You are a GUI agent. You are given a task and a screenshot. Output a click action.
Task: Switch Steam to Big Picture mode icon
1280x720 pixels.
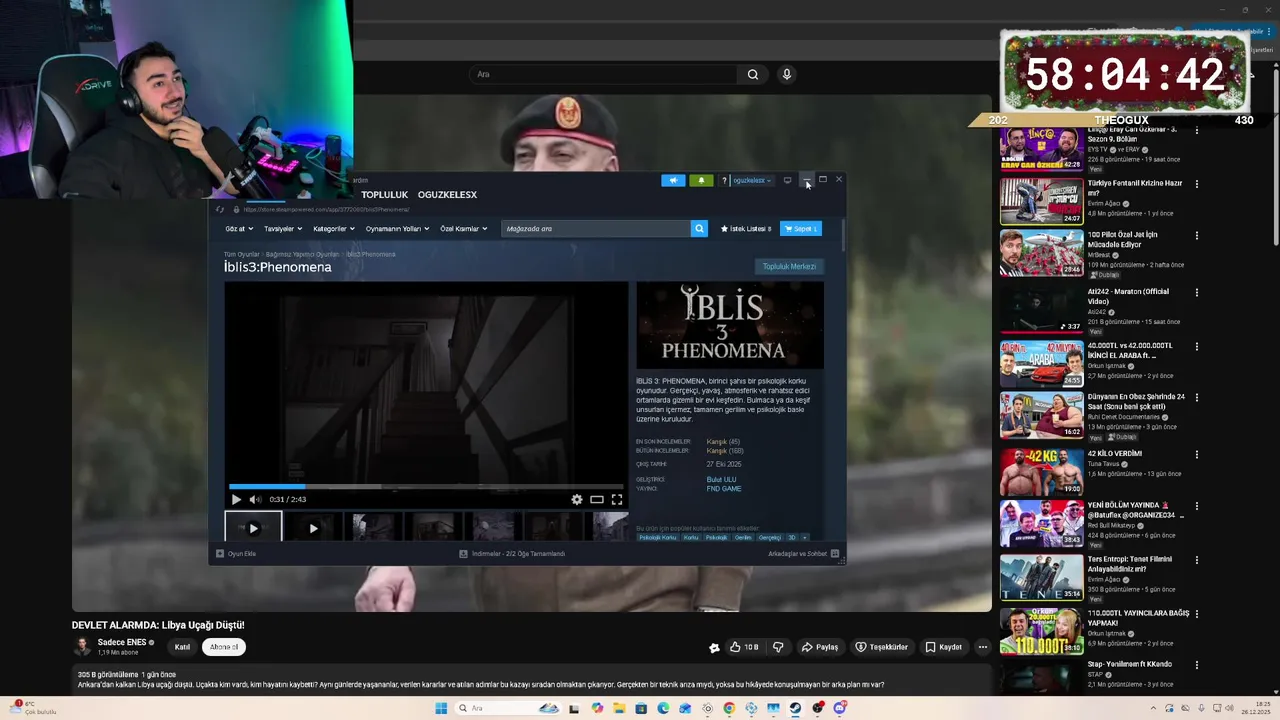click(787, 180)
